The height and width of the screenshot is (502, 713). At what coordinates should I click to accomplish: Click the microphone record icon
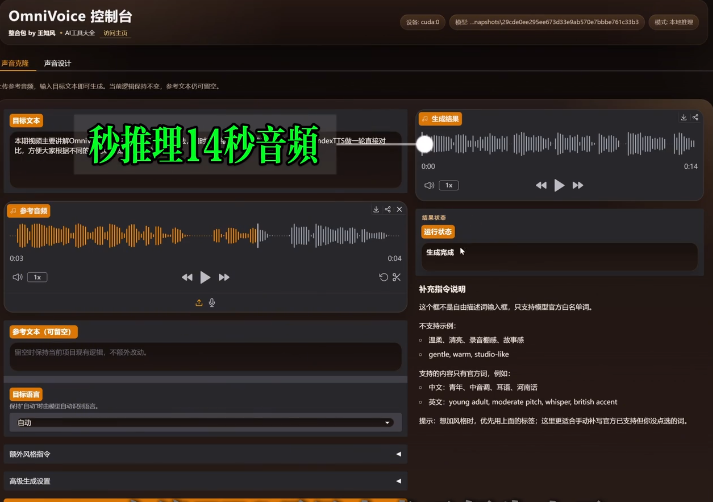212,302
